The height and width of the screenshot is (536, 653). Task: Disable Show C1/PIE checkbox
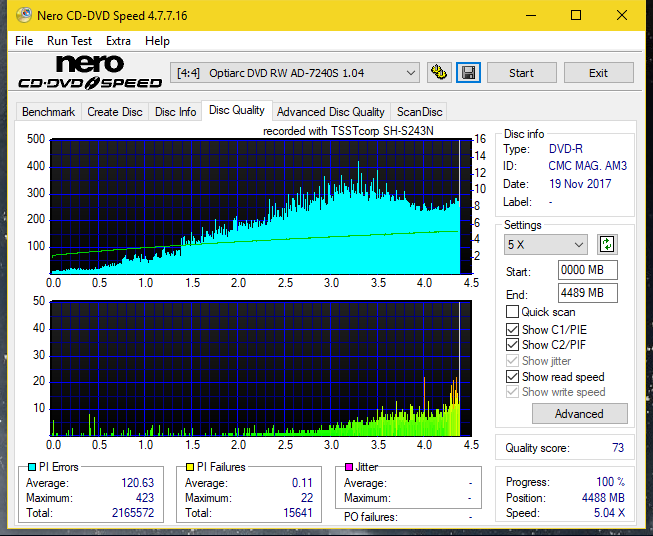coord(512,329)
